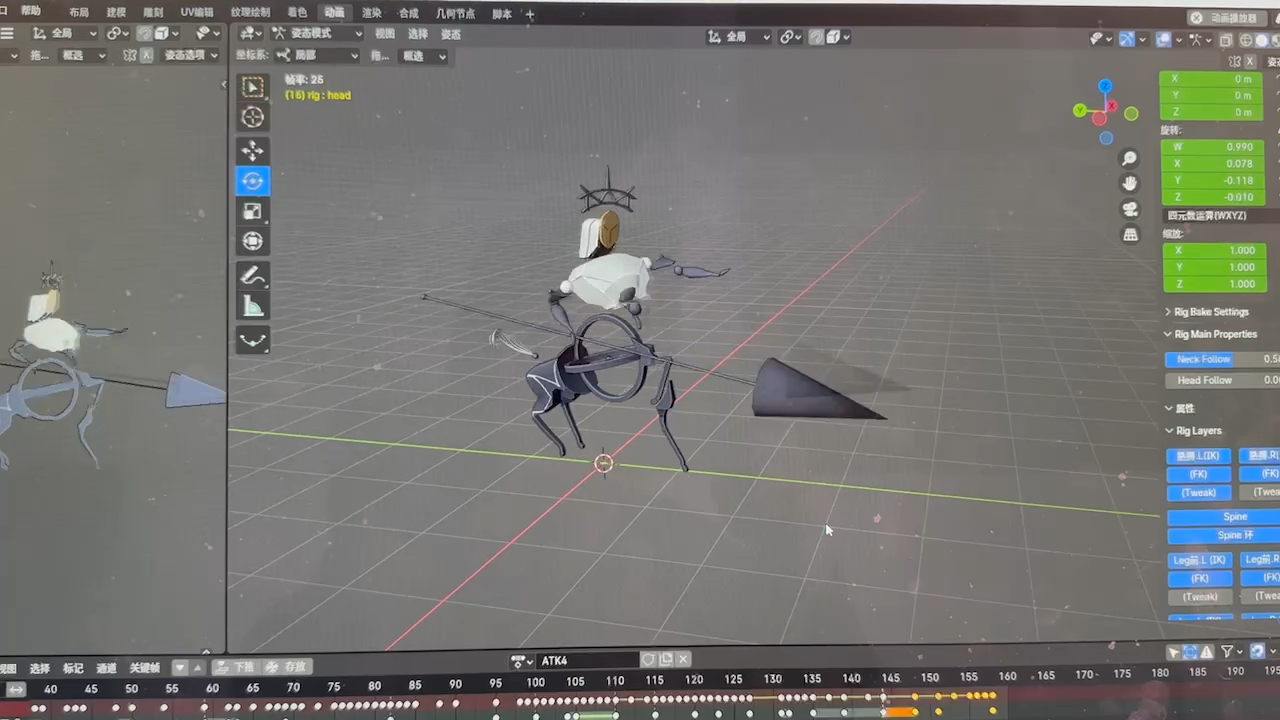Activate the highlighted Rotate tool

coord(252,181)
